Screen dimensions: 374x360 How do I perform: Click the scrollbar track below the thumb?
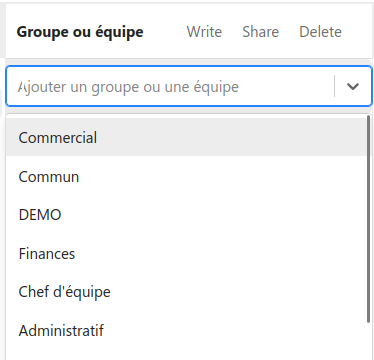coord(368,341)
